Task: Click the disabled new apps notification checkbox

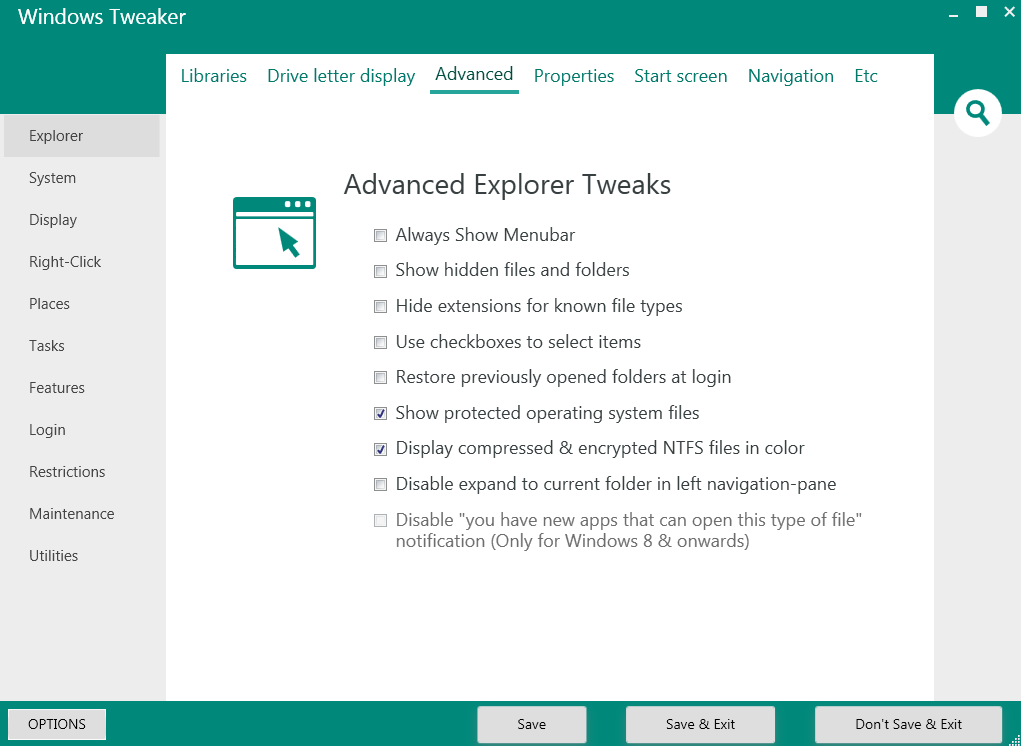Action: [x=380, y=520]
